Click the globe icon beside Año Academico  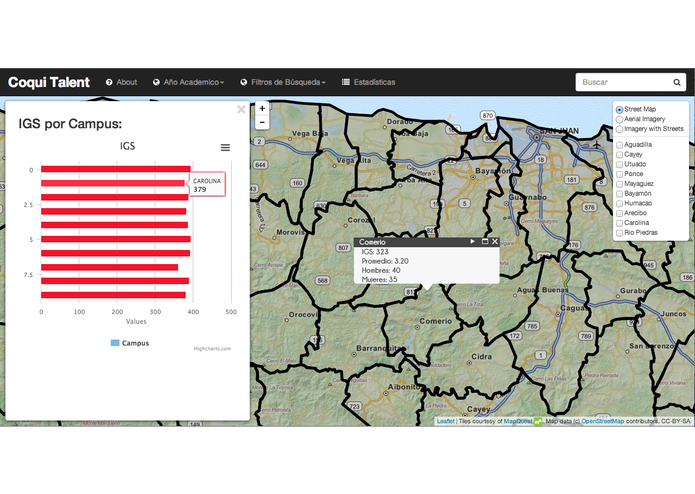tap(156, 82)
